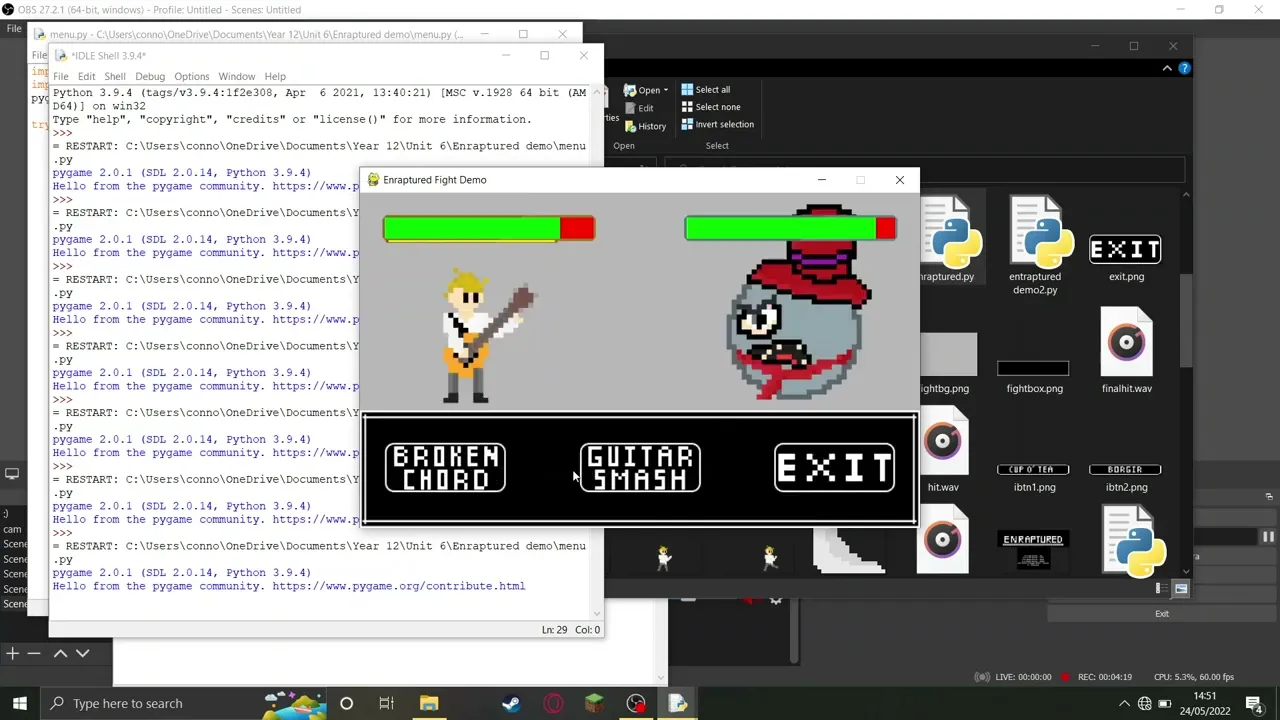This screenshot has width=1280, height=720.
Task: Open the Windows Start menu
Action: (x=20, y=703)
